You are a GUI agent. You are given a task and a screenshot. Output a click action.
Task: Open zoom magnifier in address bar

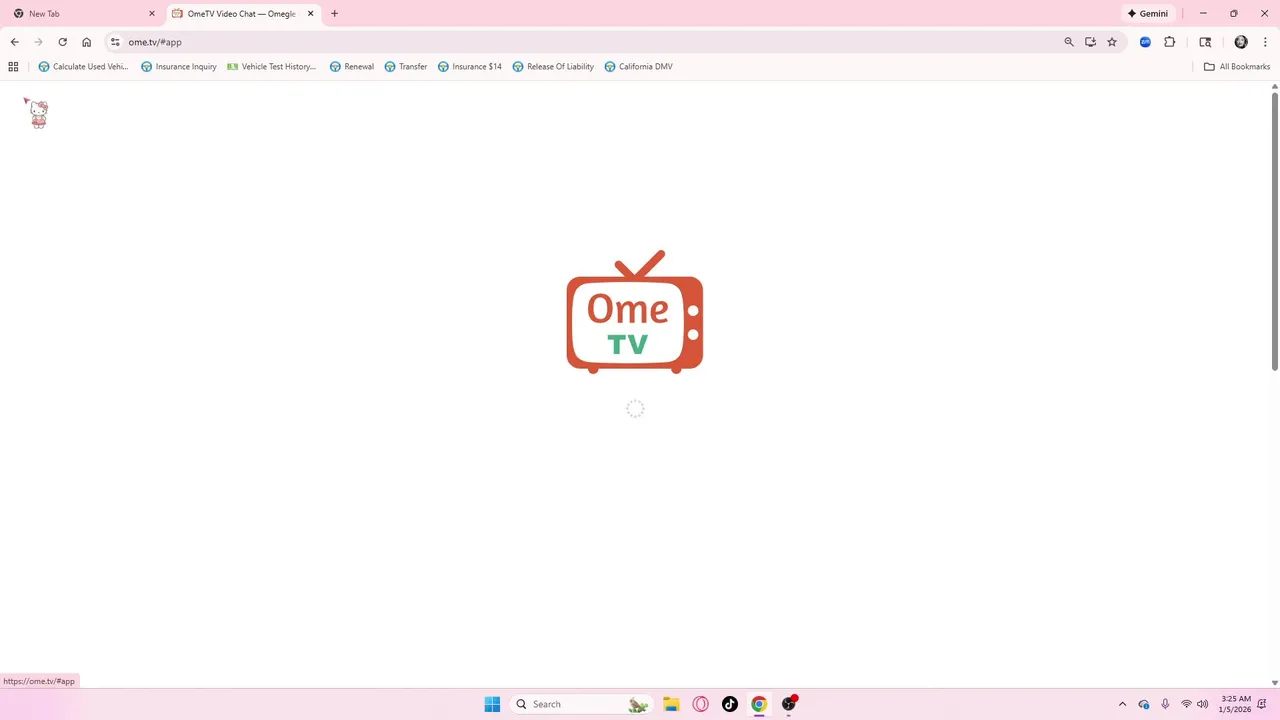[1068, 42]
